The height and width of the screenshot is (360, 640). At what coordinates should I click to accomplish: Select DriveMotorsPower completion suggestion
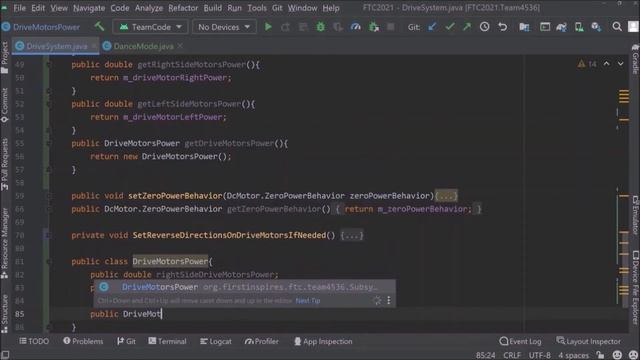[x=244, y=287]
